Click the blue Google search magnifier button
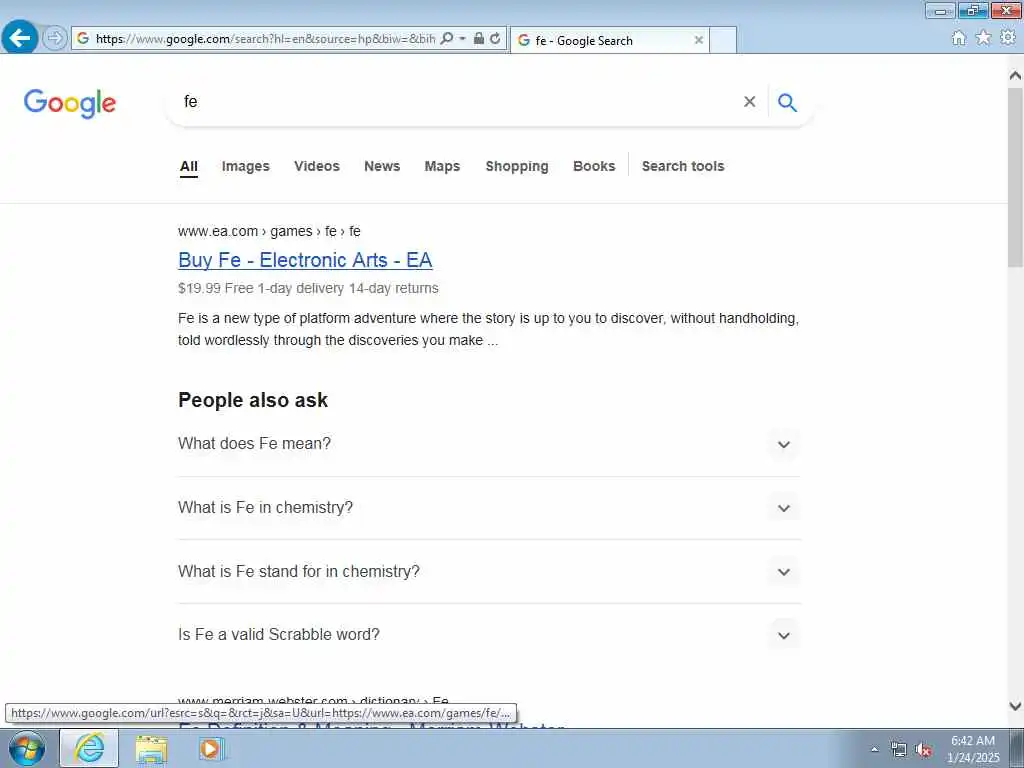This screenshot has height=768, width=1024. pyautogui.click(x=787, y=102)
